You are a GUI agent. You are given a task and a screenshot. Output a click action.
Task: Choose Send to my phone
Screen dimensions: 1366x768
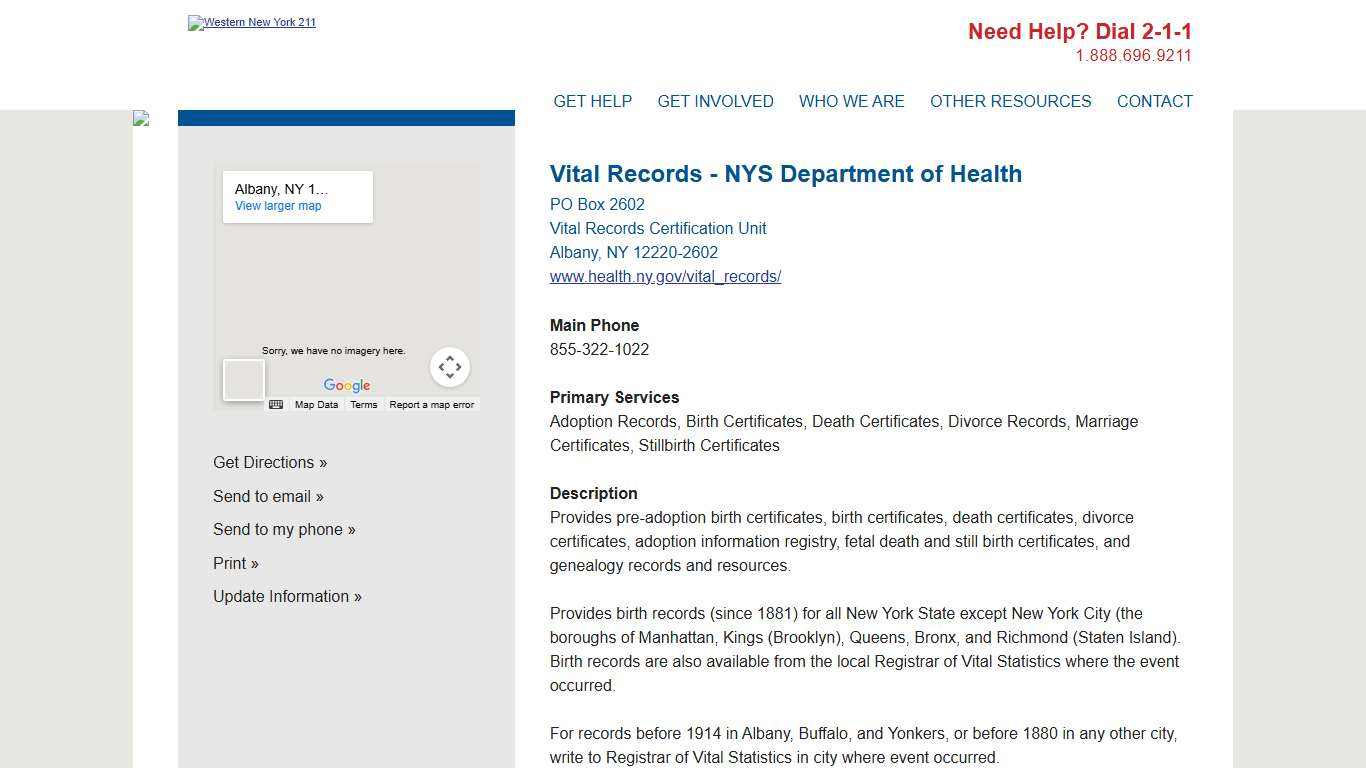click(284, 530)
